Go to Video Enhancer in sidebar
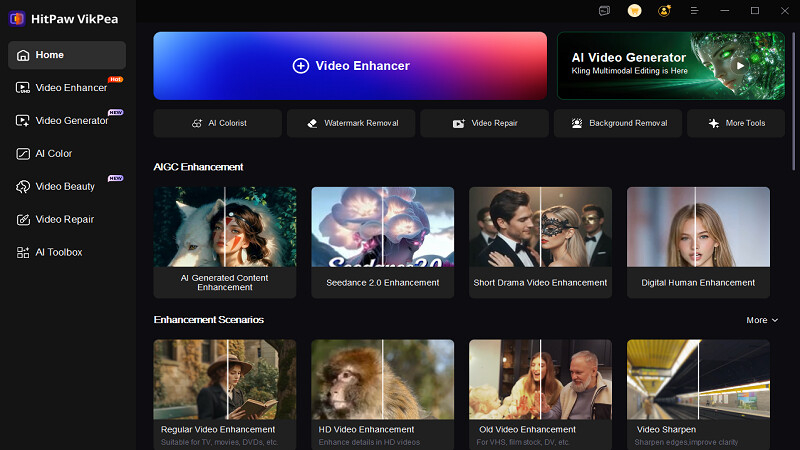 click(67, 88)
